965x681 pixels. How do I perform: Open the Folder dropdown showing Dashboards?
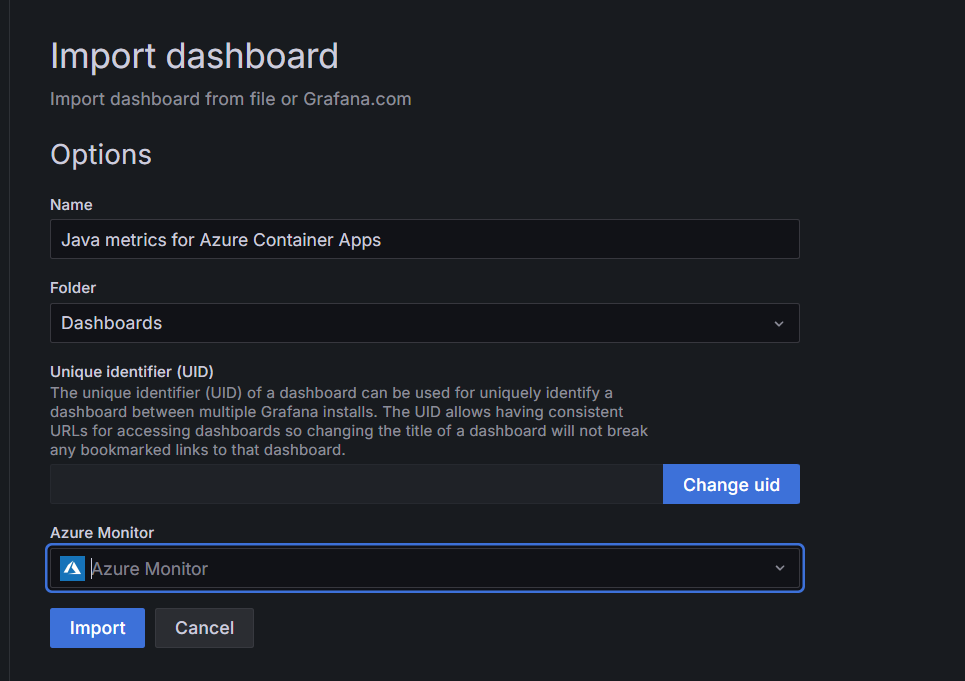(x=425, y=323)
